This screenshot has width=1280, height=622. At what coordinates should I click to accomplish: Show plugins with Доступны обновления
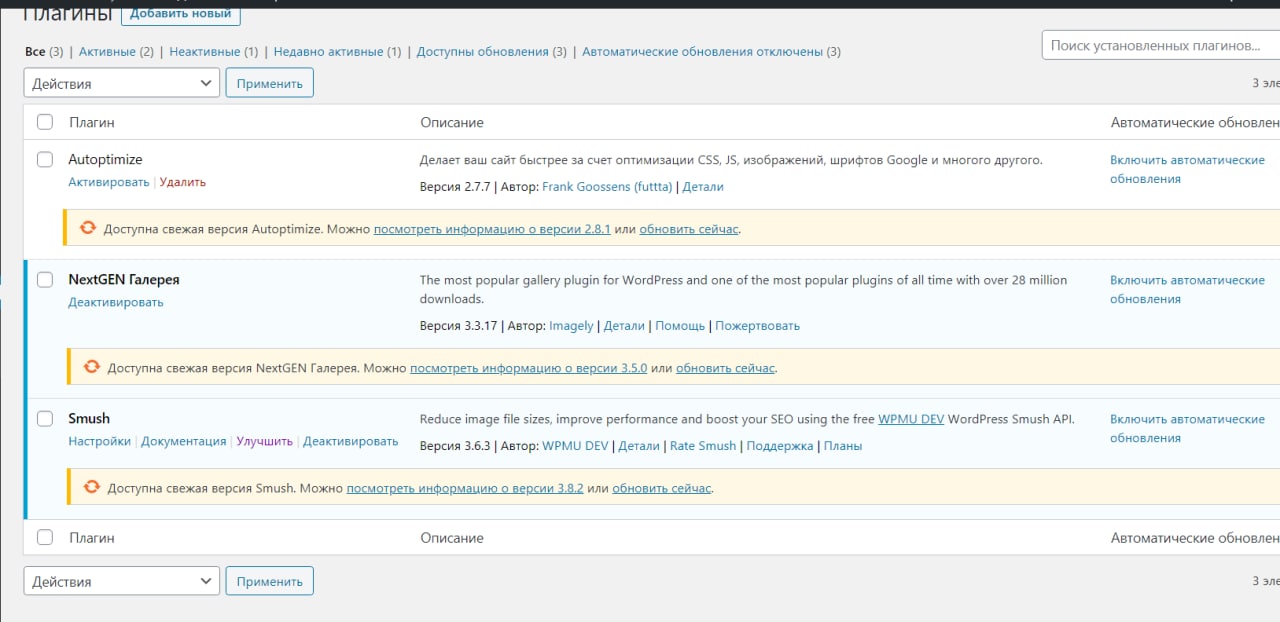pyautogui.click(x=483, y=51)
